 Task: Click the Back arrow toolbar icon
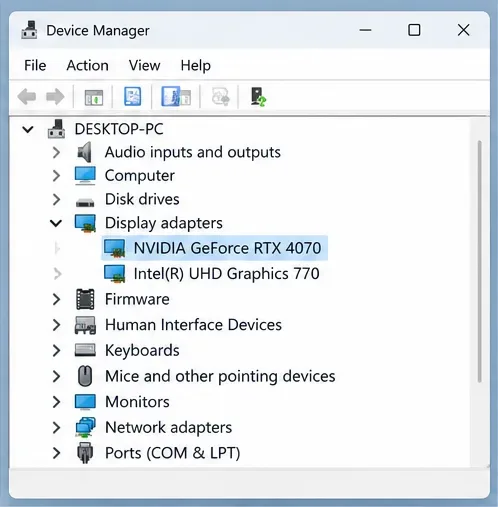pos(27,97)
